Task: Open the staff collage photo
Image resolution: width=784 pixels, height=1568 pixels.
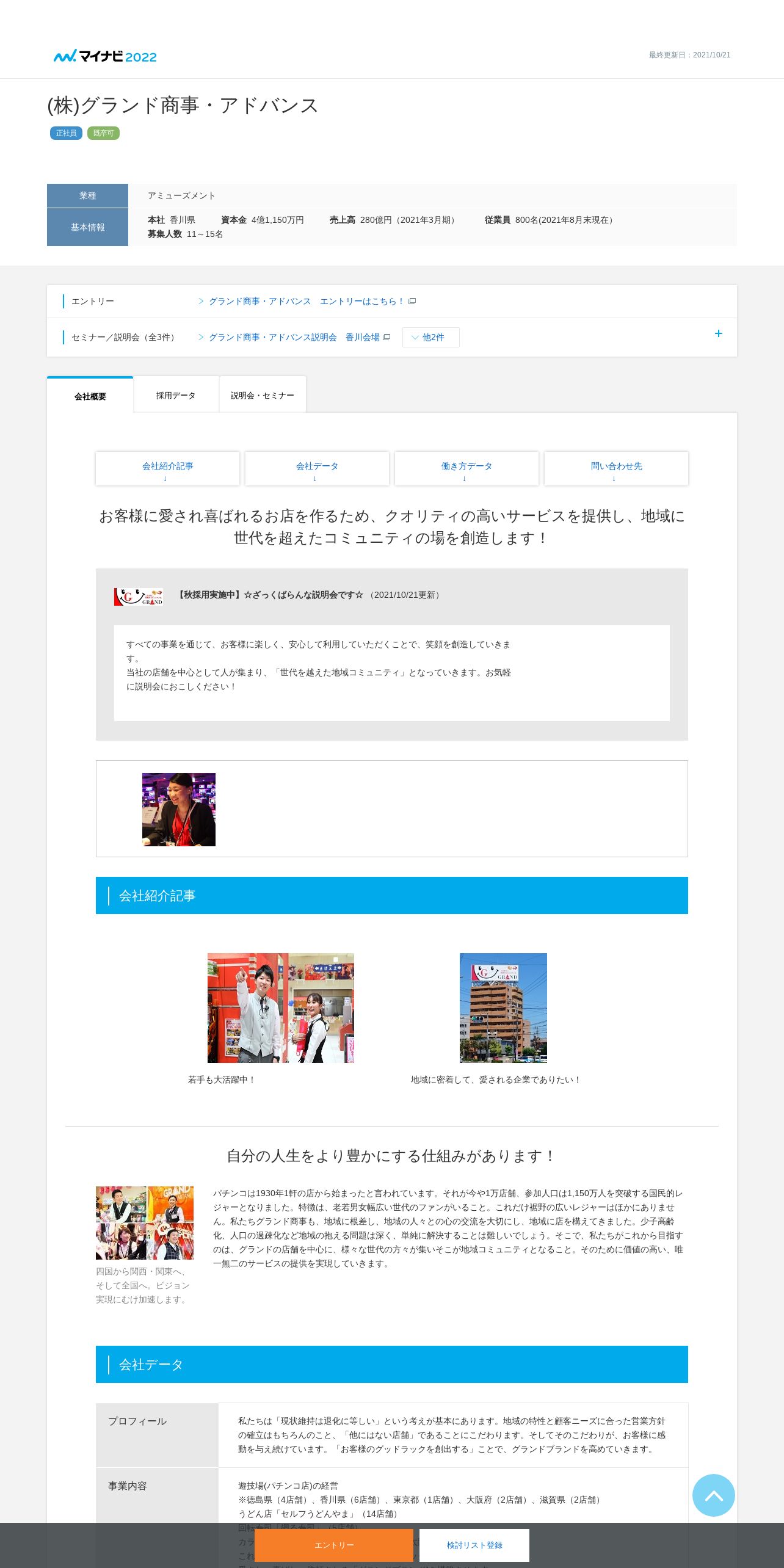Action: [x=145, y=1222]
